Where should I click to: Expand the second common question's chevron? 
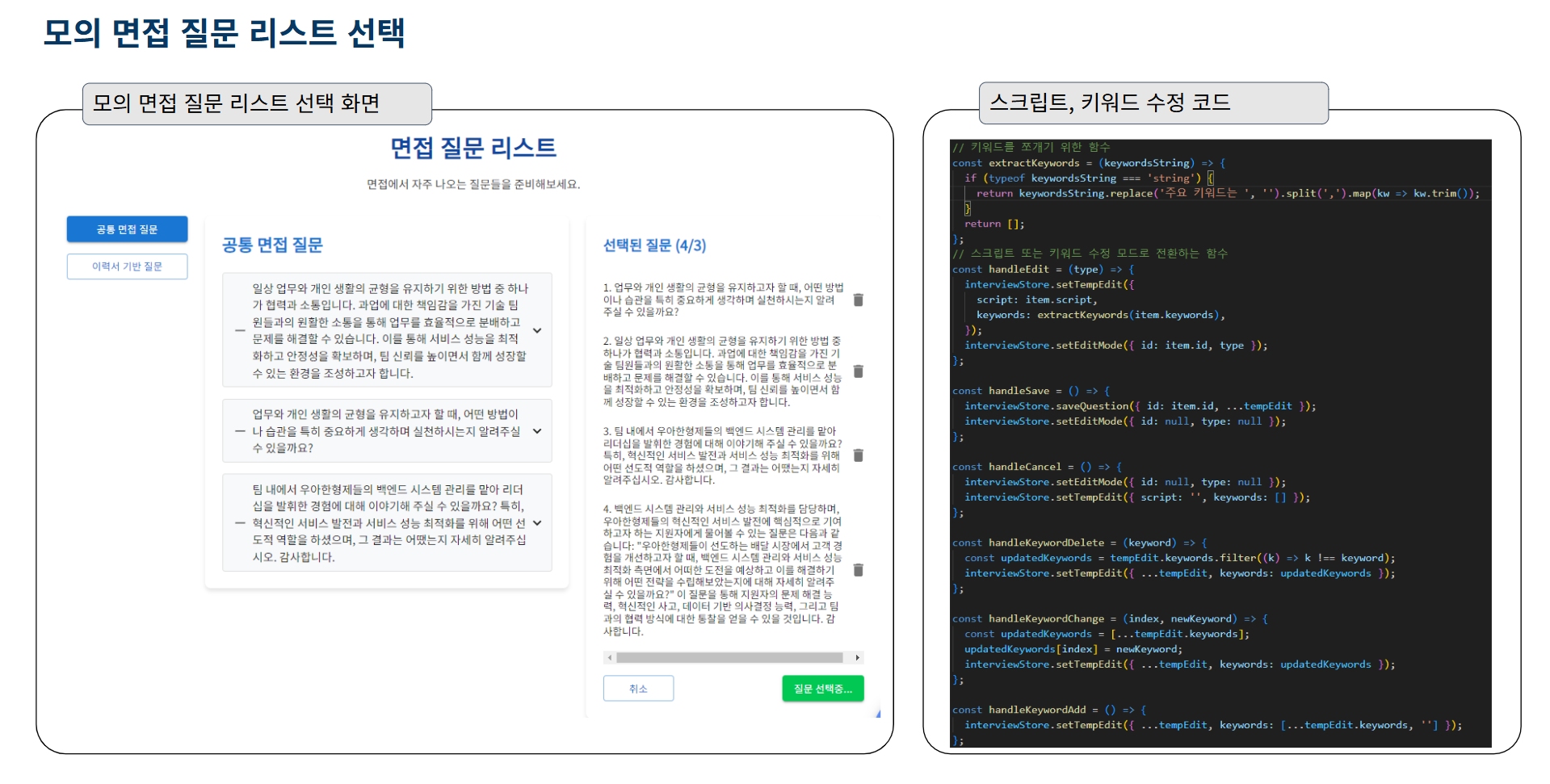pos(537,431)
